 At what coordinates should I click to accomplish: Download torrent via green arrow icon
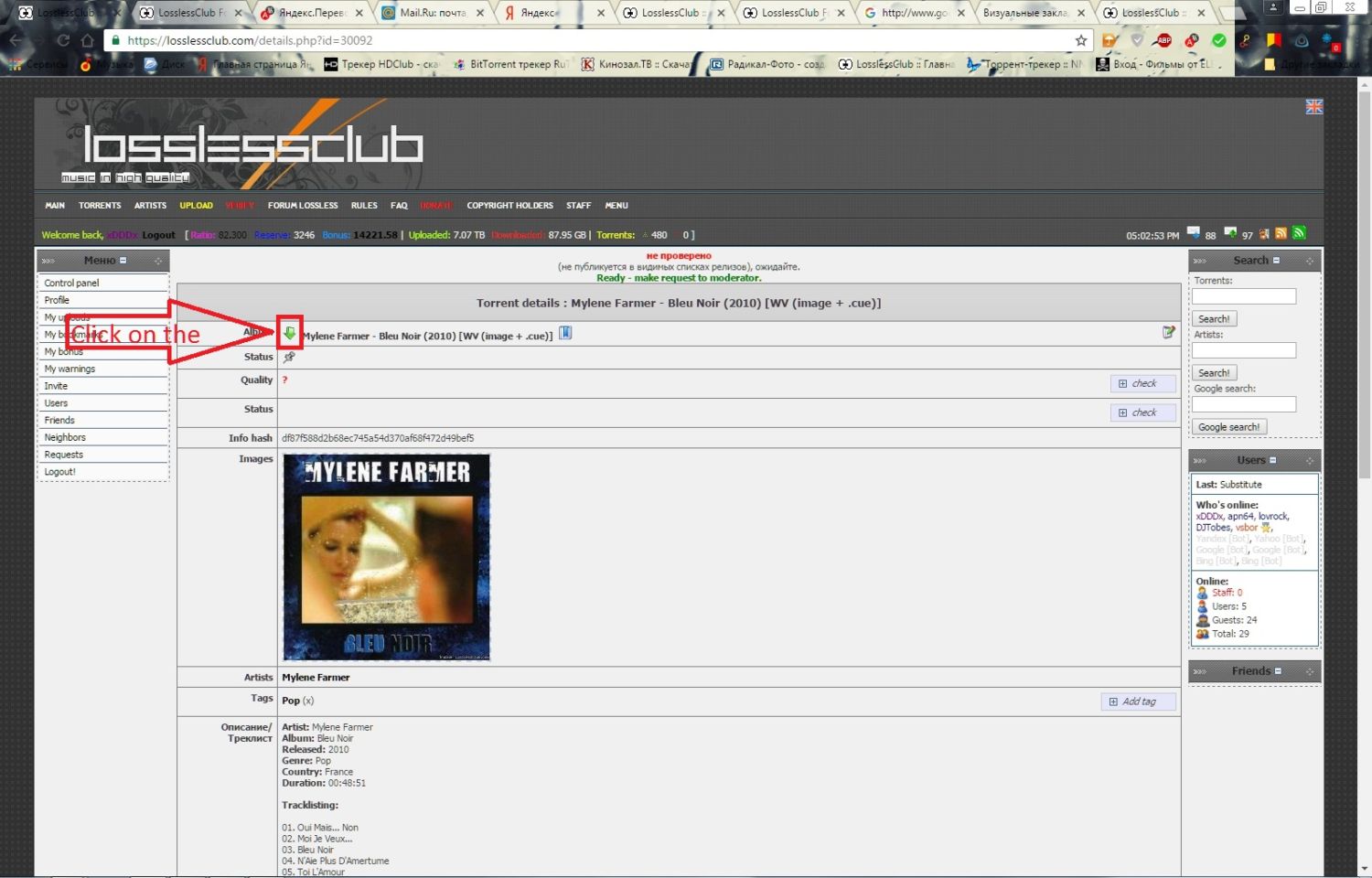(290, 334)
